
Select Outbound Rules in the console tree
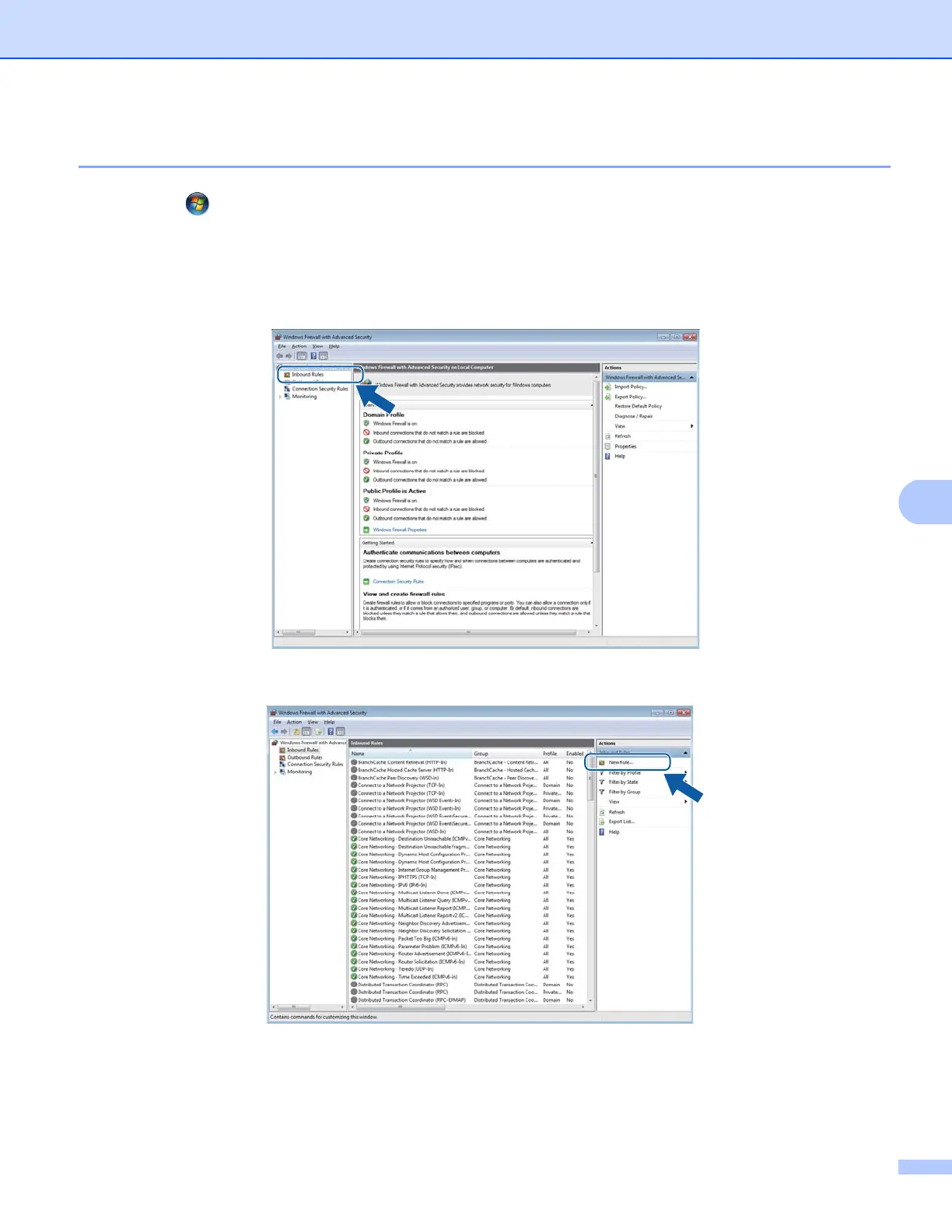(304, 758)
